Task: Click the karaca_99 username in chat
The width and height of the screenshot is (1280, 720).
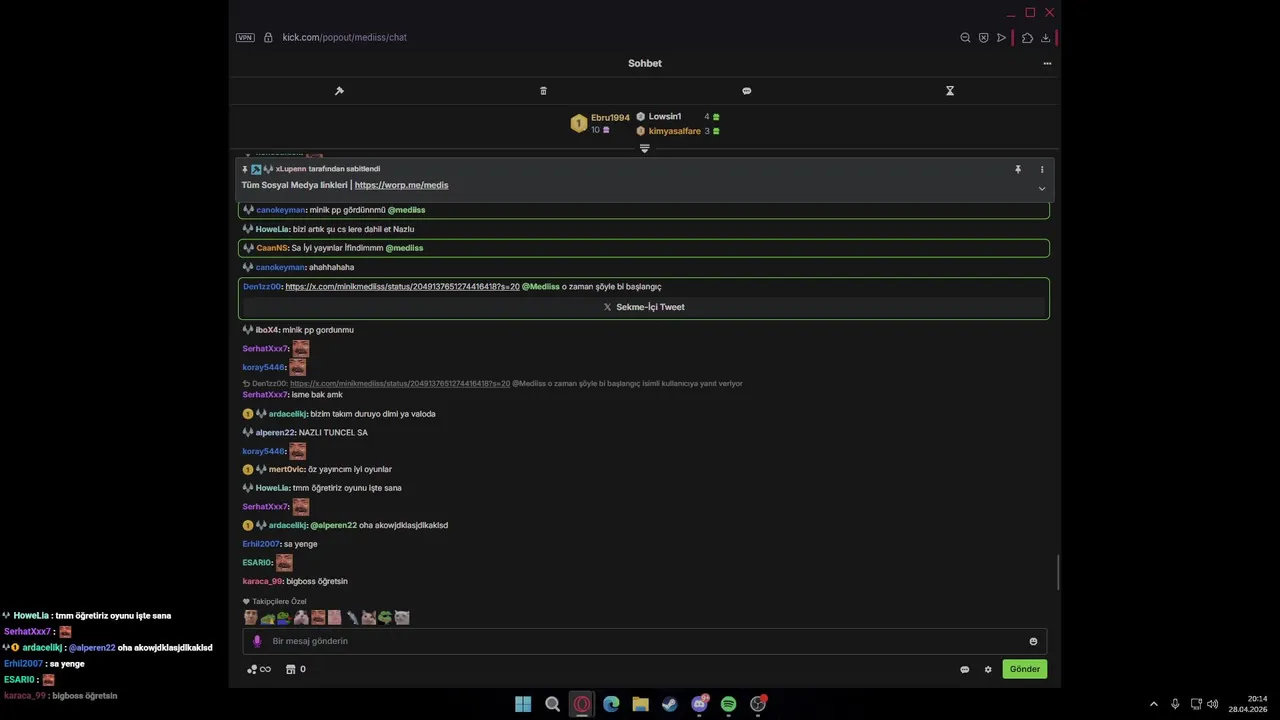Action: click(x=263, y=581)
